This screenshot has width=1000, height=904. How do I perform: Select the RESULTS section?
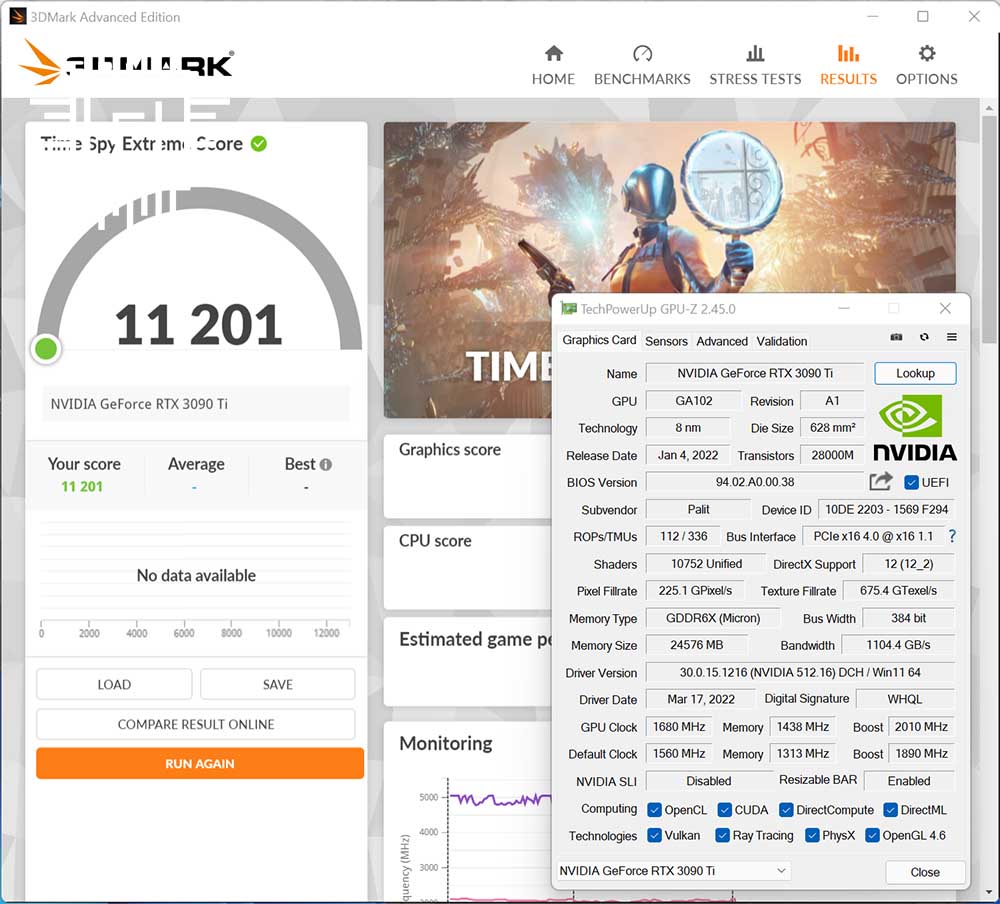pos(848,66)
